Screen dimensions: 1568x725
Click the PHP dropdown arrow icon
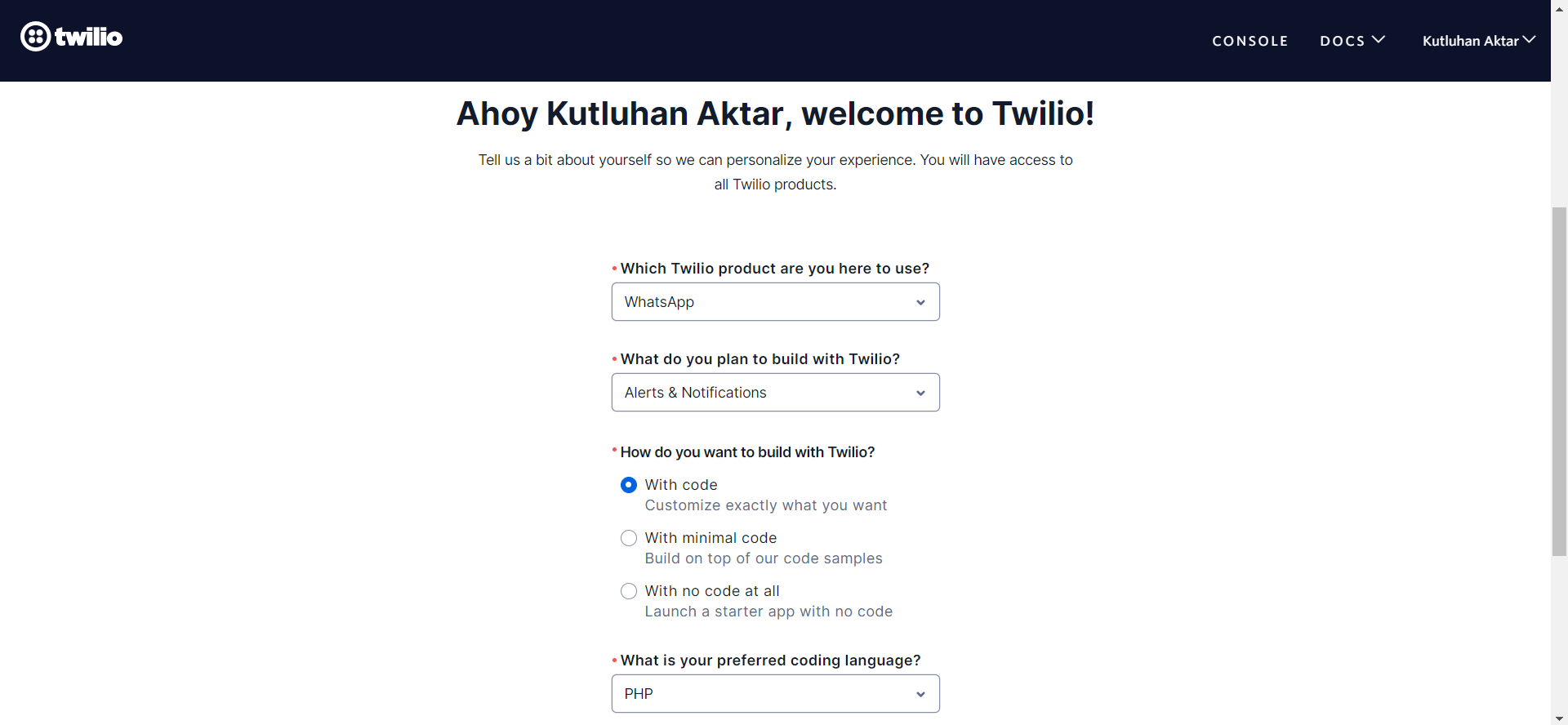920,695
